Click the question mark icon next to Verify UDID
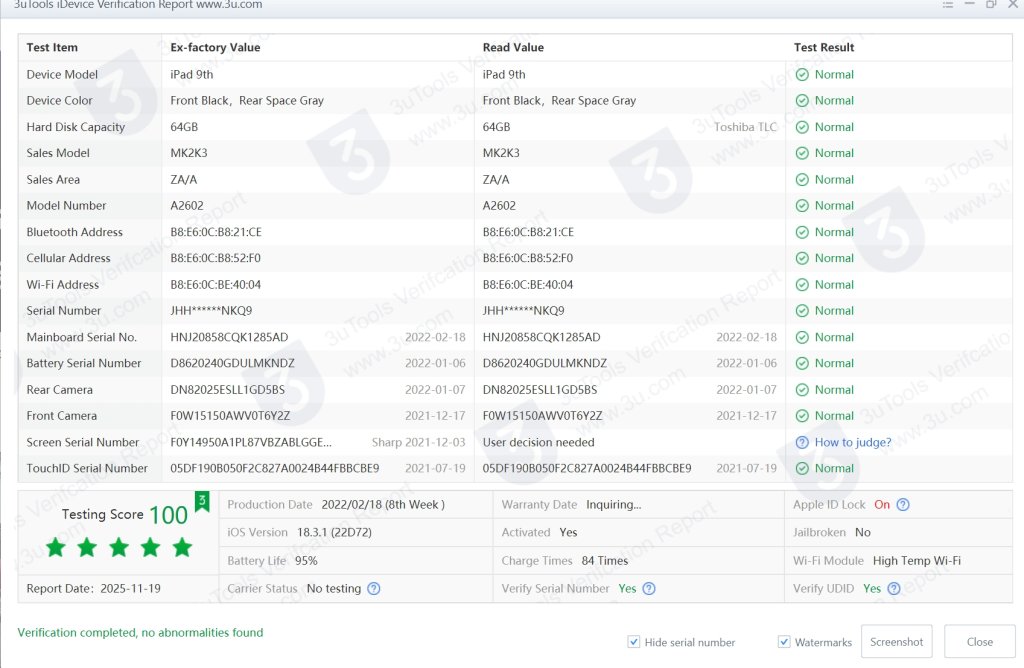This screenshot has width=1024, height=668. 893,588
